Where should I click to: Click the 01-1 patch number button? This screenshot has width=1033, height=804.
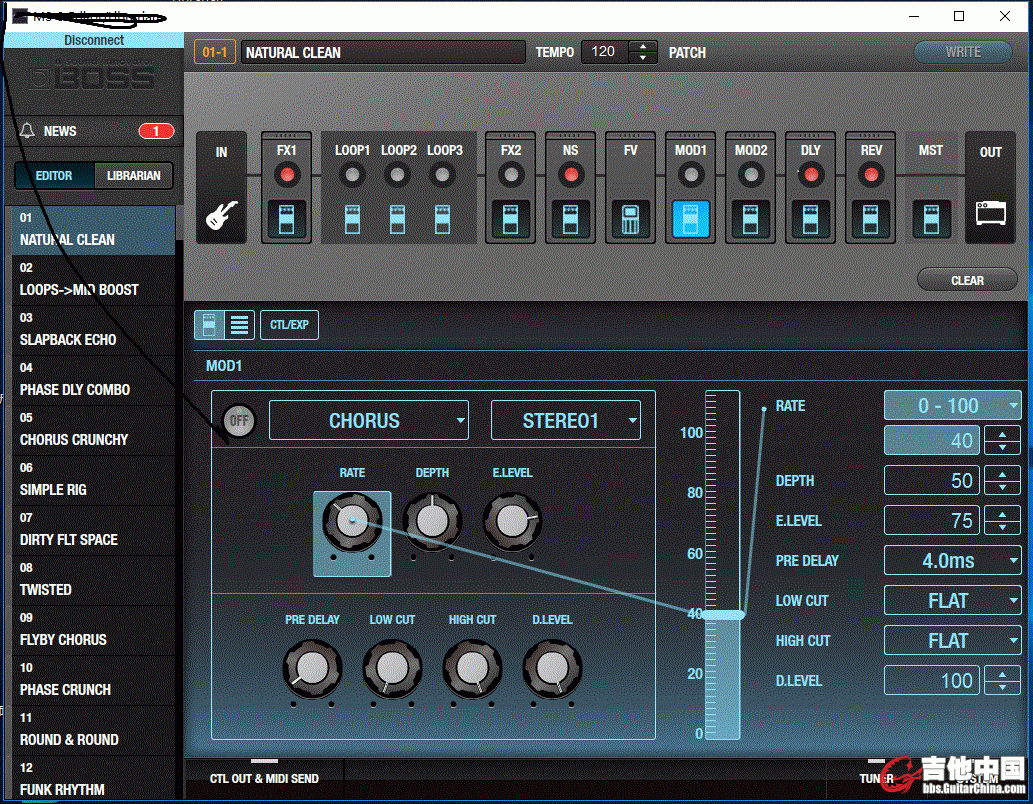point(215,52)
